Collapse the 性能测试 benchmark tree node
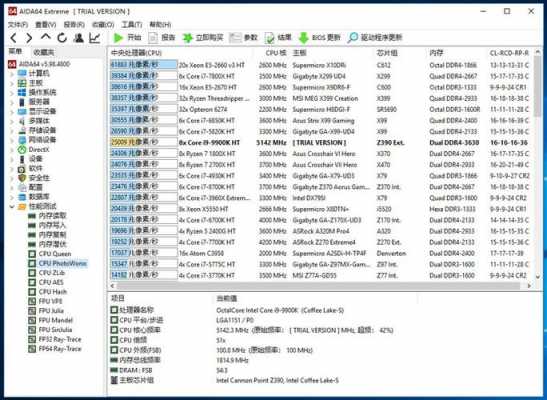This screenshot has height=400, width=547. tap(12, 206)
